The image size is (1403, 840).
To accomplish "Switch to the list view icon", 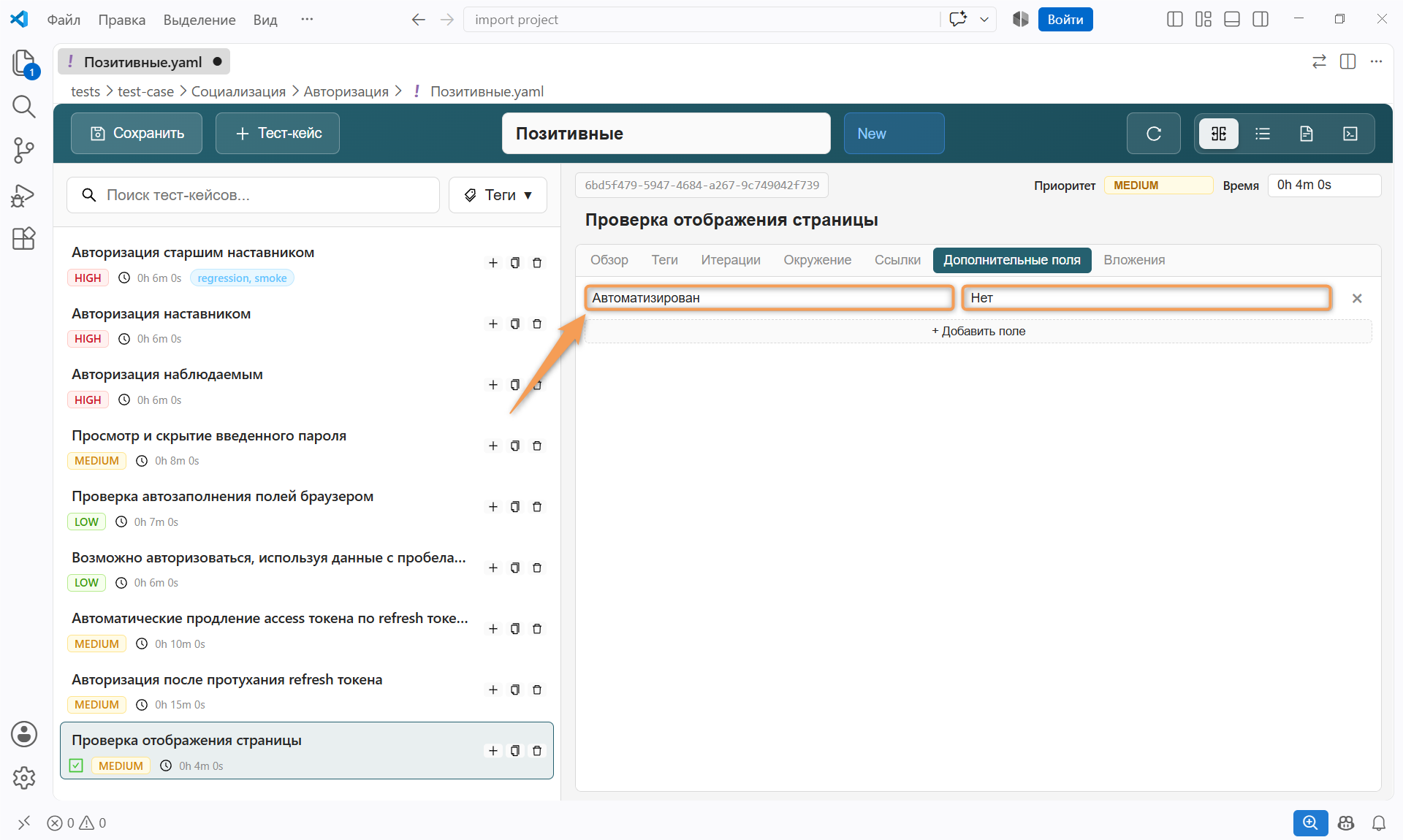I will click(1263, 134).
